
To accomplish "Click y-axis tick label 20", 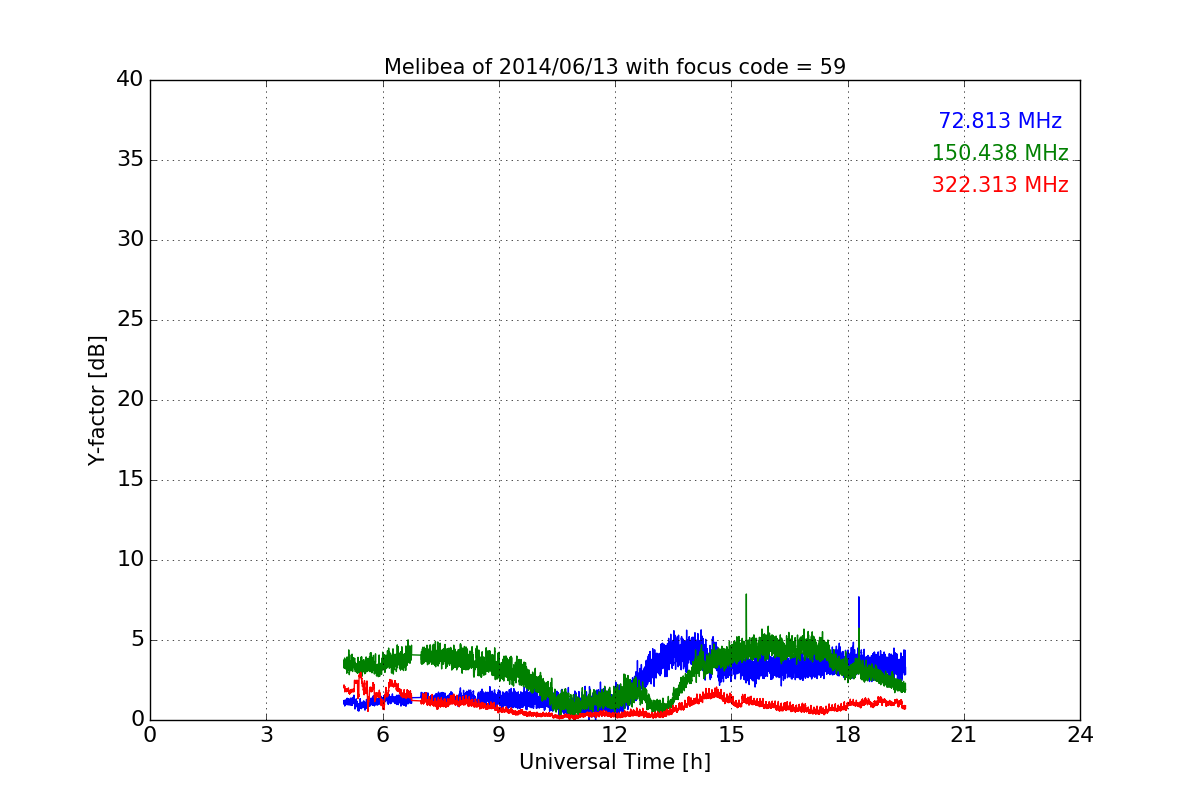I will pyautogui.click(x=130, y=400).
